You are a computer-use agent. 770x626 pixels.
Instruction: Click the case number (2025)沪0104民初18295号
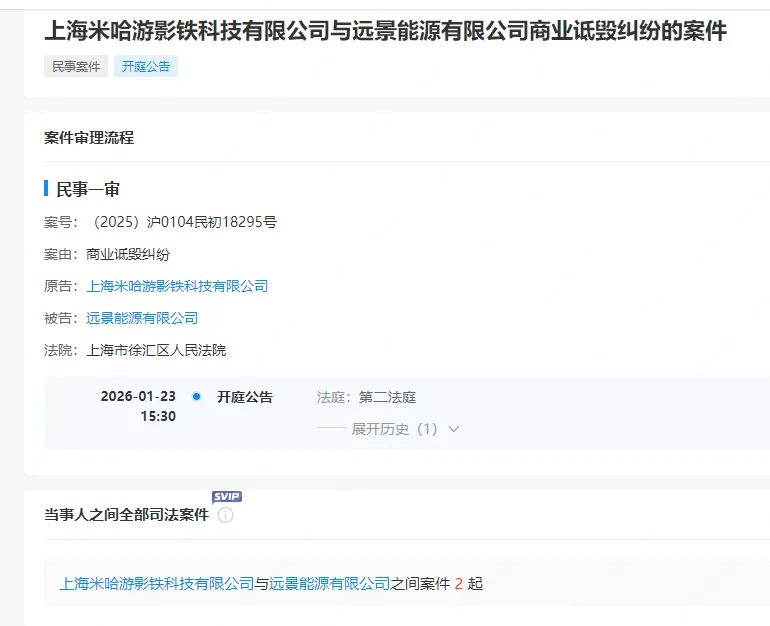tap(184, 222)
